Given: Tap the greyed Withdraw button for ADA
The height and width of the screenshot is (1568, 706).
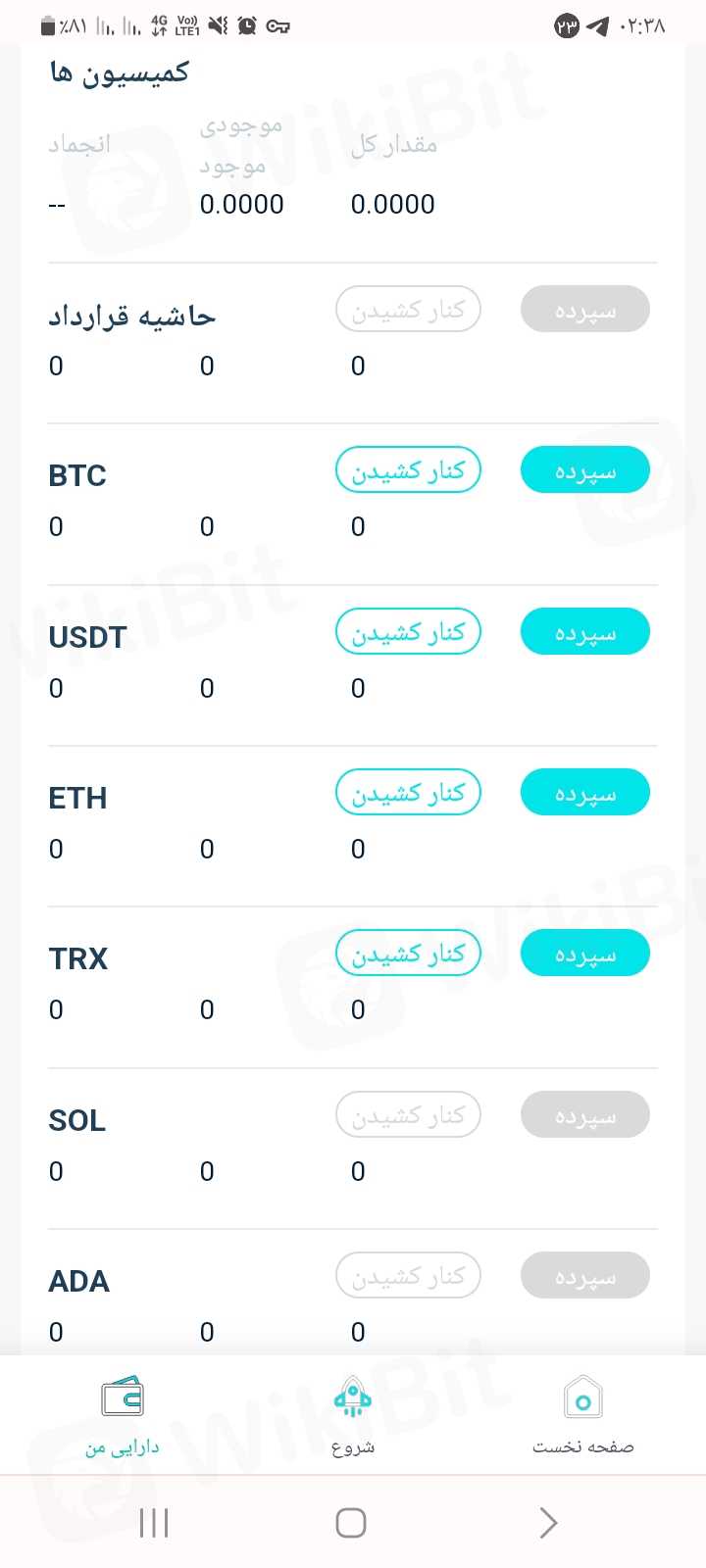Looking at the screenshot, I should 408,1276.
